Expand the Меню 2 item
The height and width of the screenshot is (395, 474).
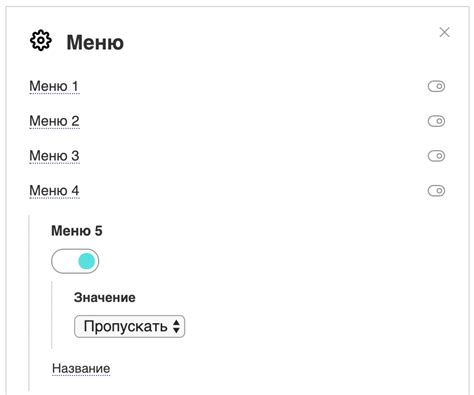[x=54, y=121]
